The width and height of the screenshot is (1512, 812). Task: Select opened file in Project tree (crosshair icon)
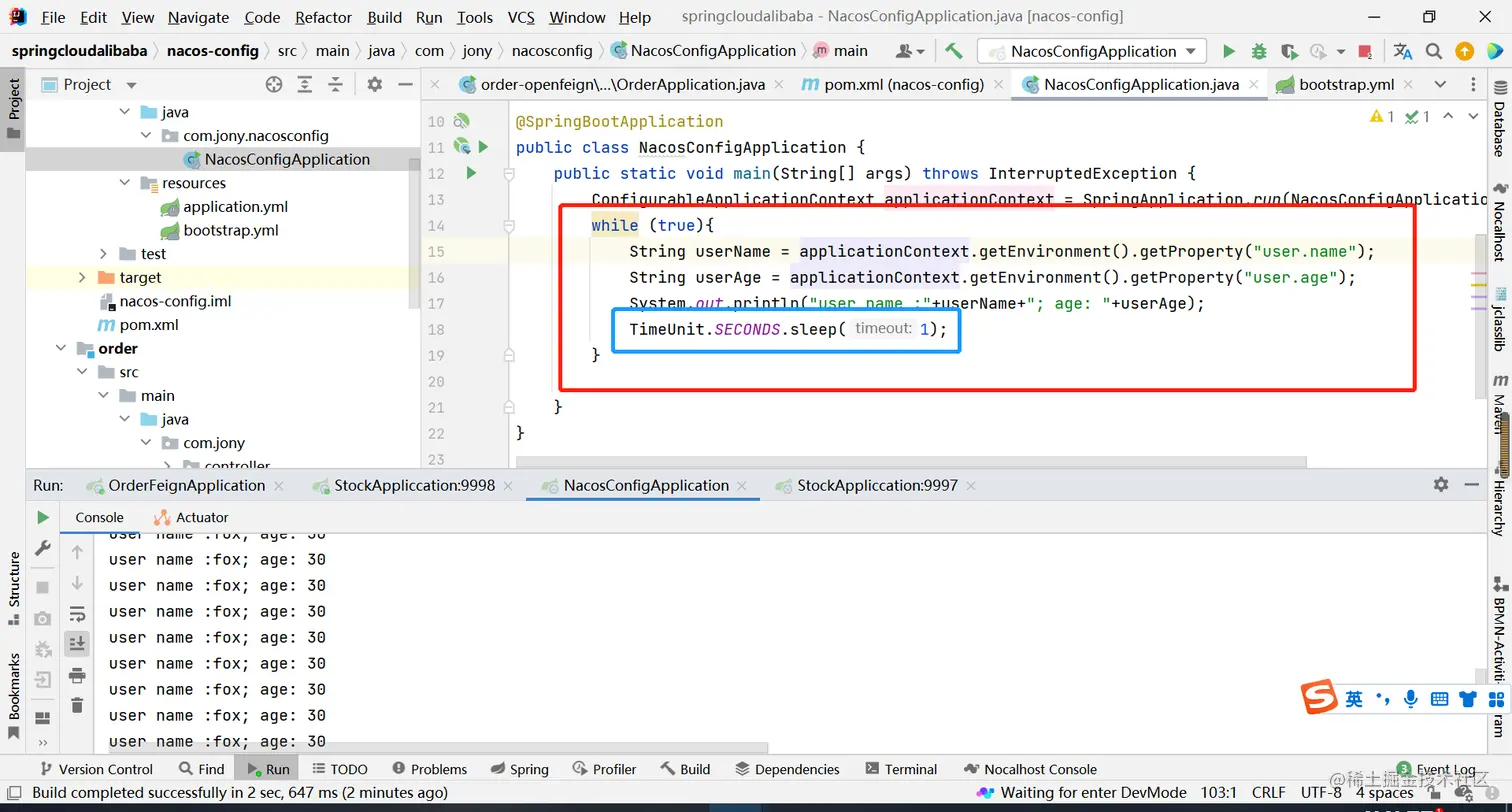click(274, 85)
